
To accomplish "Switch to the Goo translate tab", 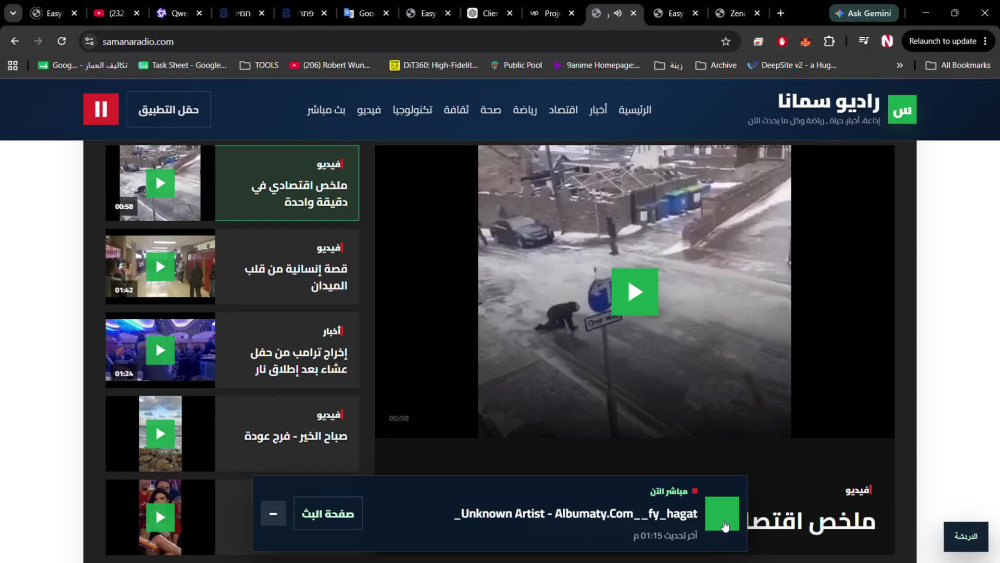I will coord(366,13).
